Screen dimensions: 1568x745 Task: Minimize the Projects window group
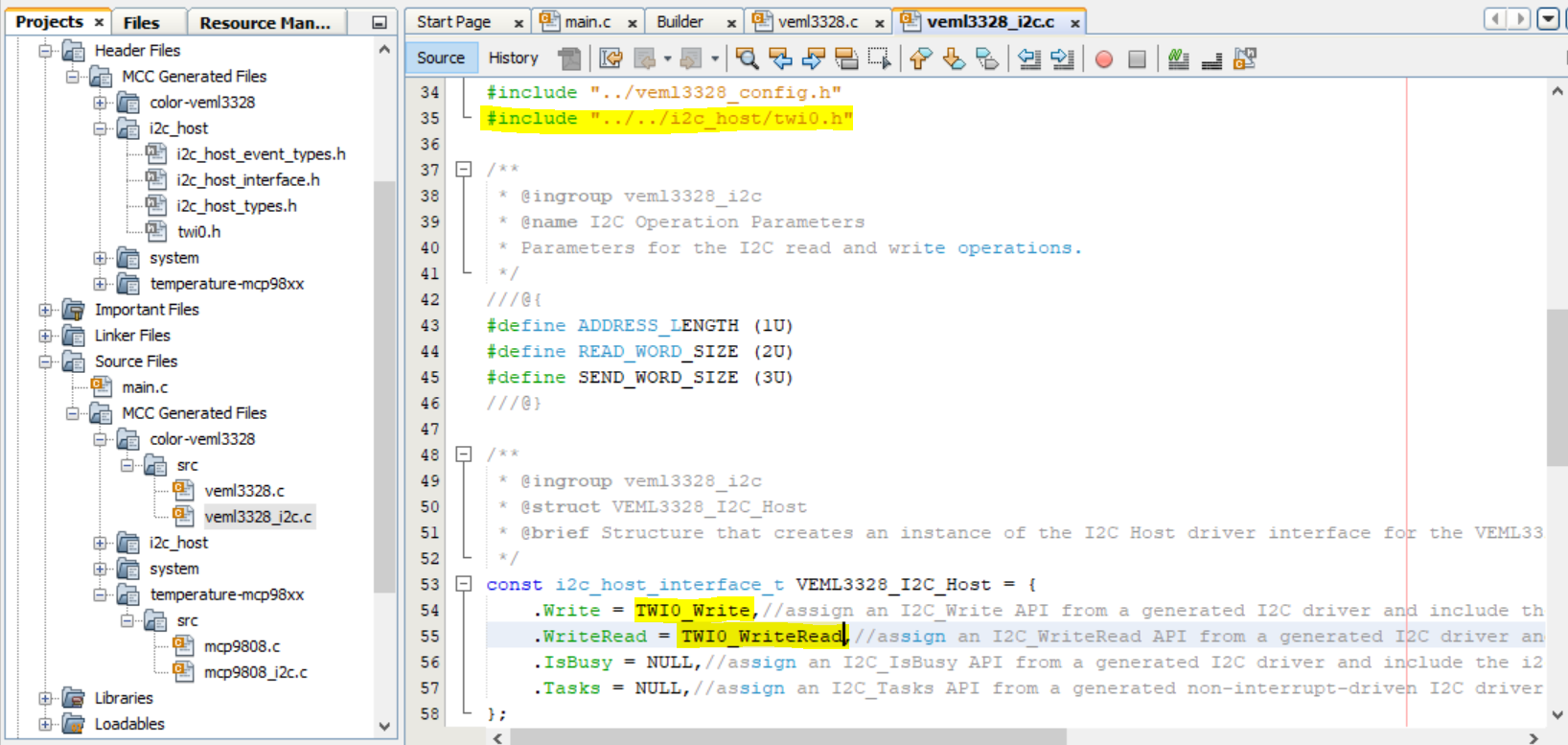click(380, 22)
